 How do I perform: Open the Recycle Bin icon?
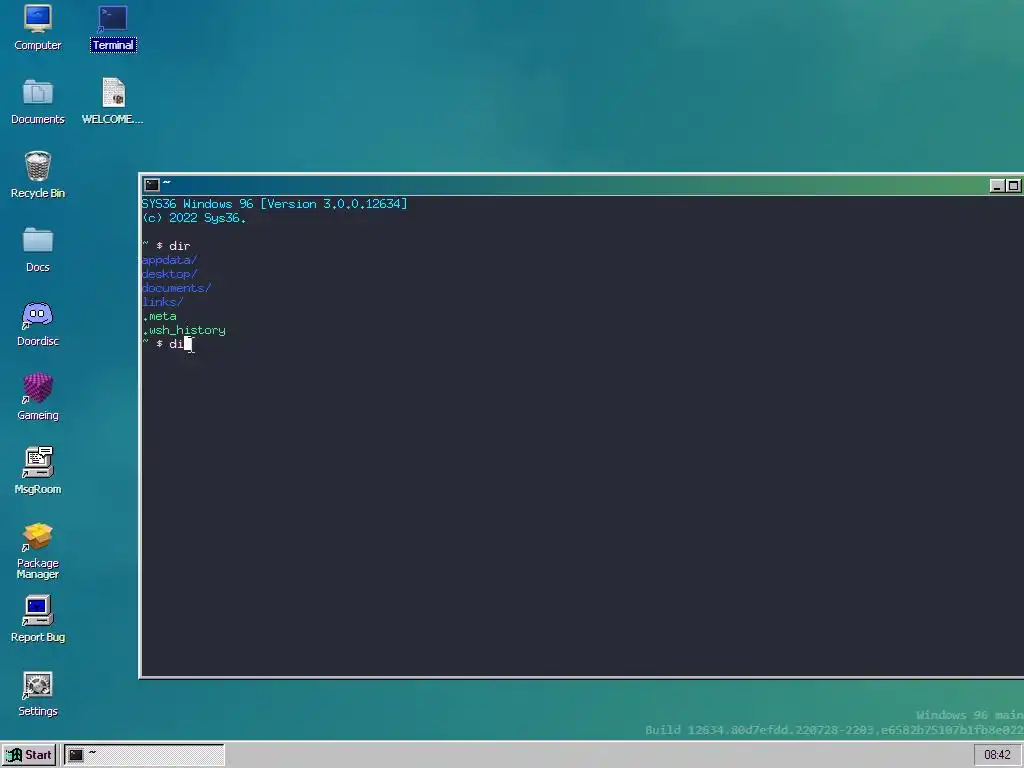[38, 176]
